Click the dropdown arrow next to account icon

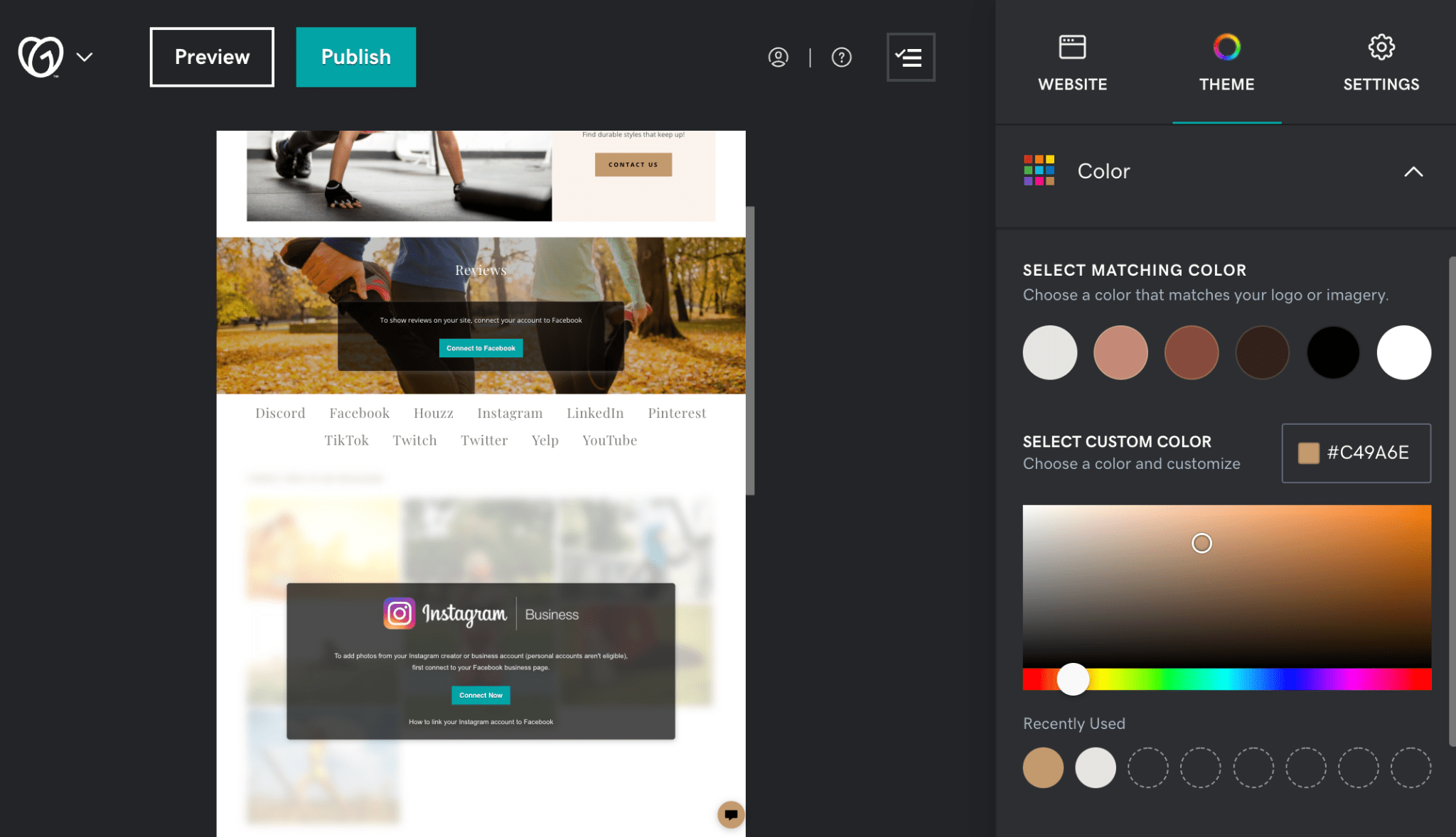click(x=85, y=57)
